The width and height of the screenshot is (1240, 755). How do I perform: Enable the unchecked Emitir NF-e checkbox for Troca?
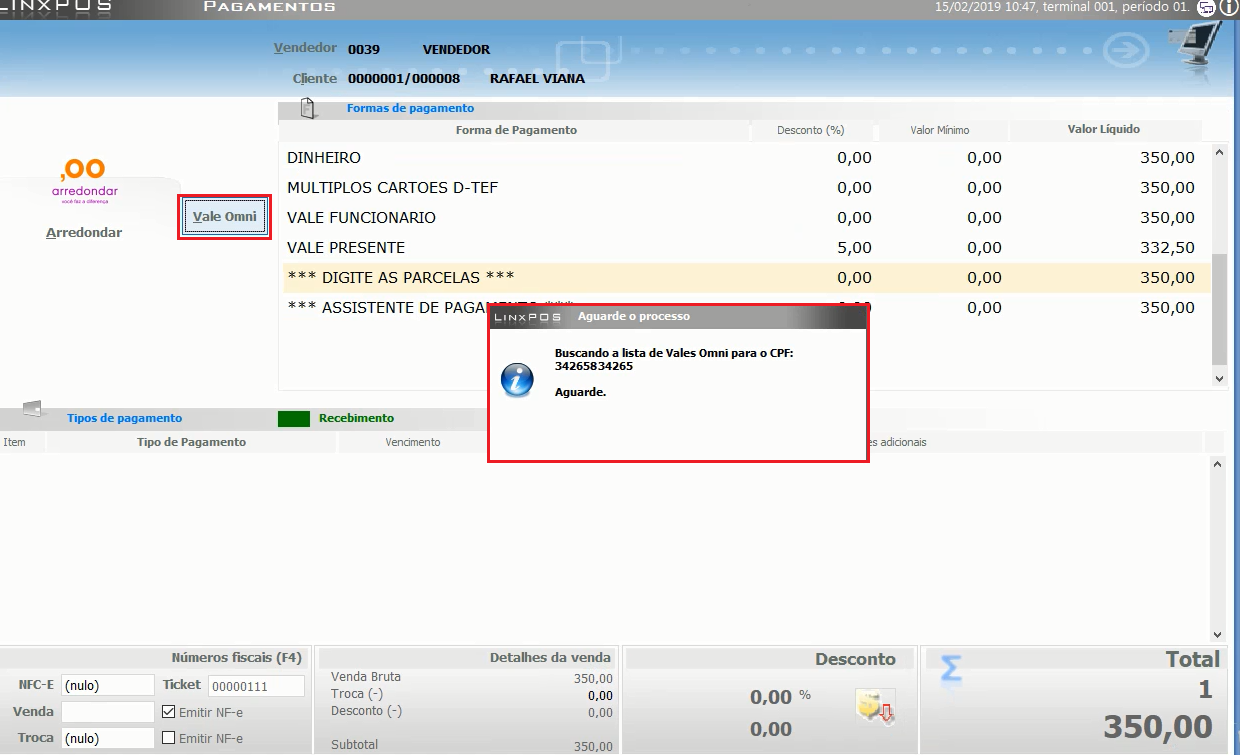pos(168,738)
